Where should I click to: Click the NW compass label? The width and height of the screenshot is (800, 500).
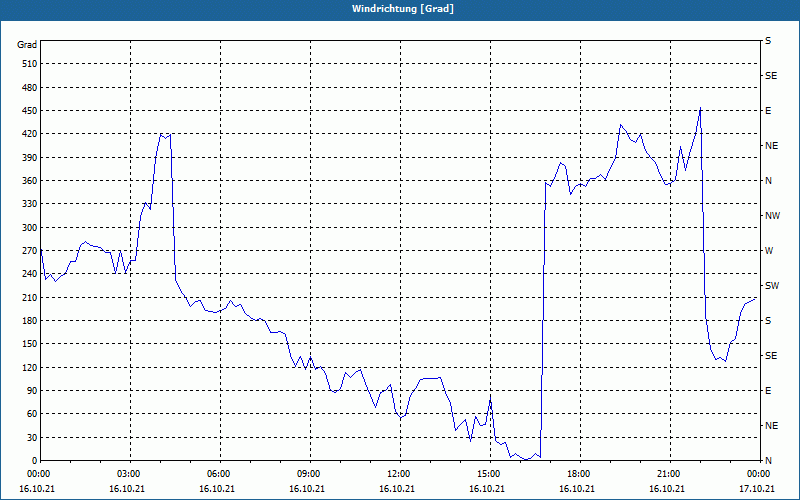772,216
